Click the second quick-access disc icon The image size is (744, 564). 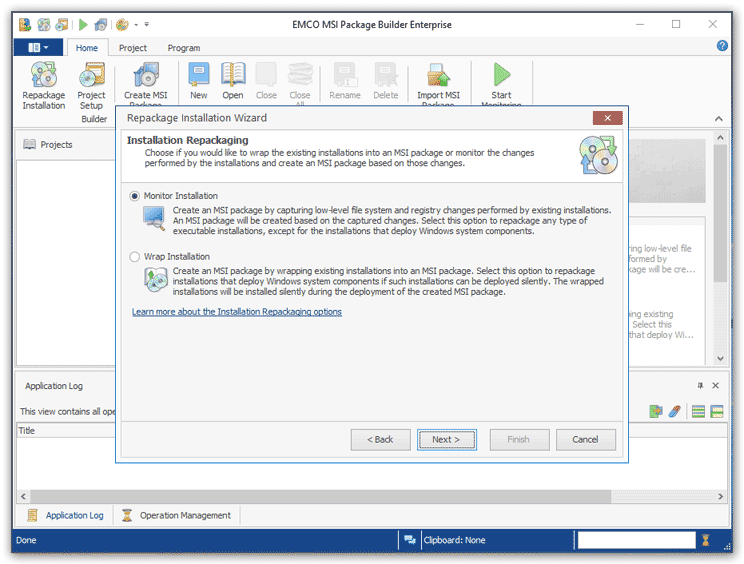coord(44,24)
